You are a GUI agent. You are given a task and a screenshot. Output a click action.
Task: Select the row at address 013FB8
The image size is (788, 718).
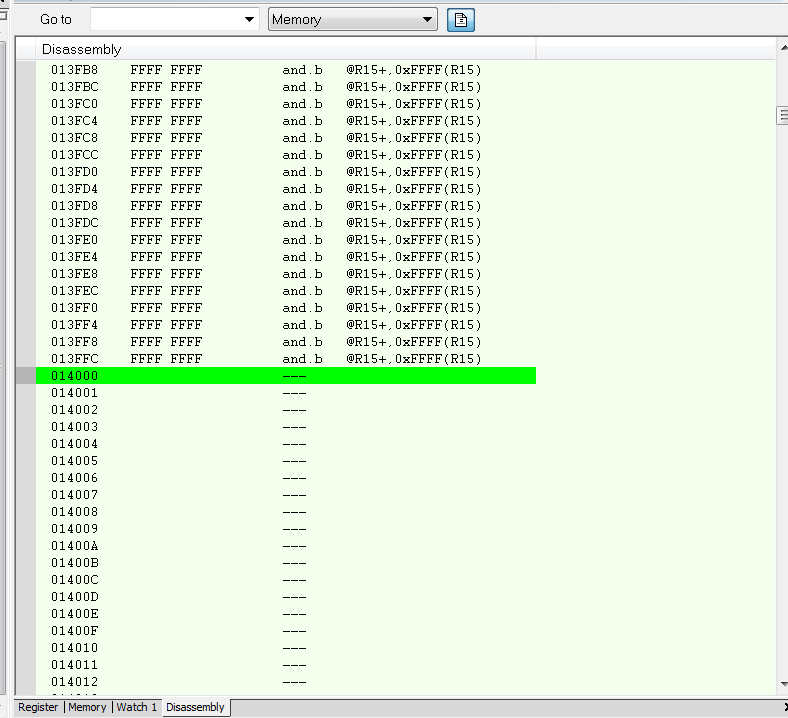[285, 70]
